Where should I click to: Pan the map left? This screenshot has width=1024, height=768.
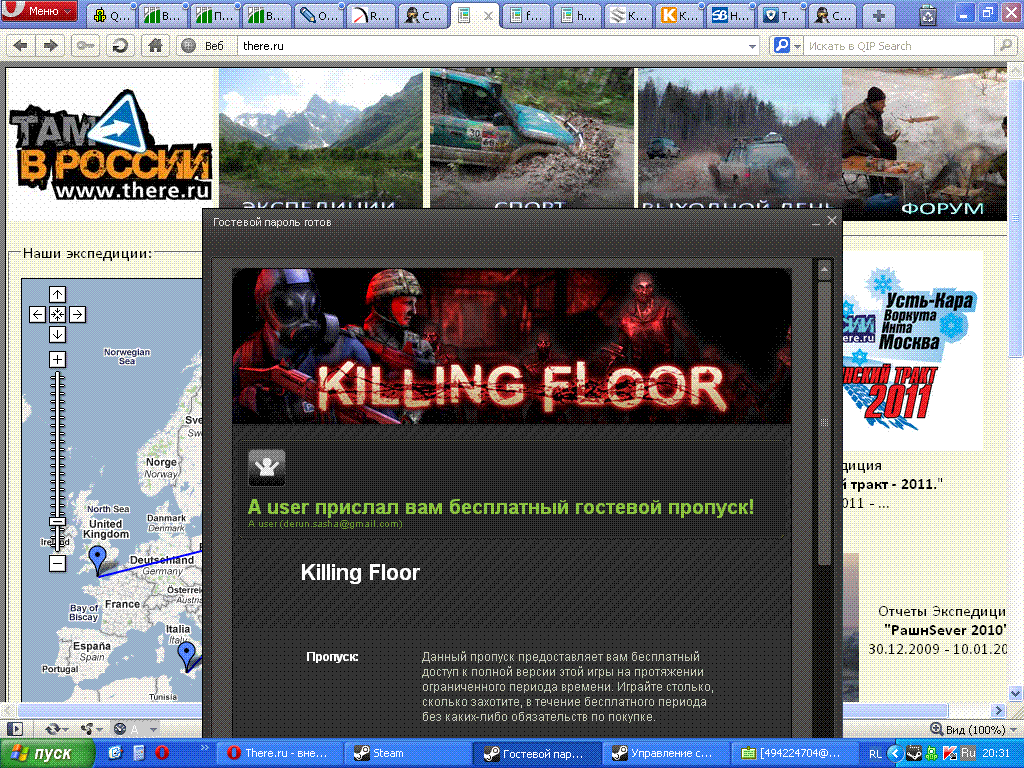38,315
